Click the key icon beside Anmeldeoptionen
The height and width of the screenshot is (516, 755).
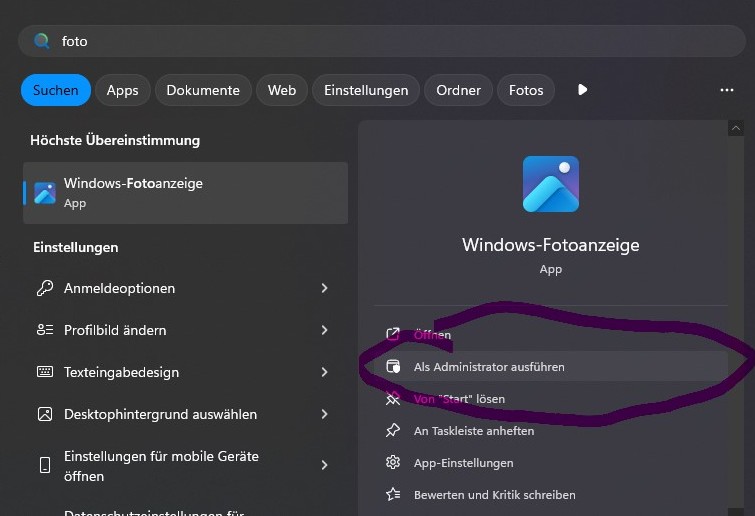[45, 288]
